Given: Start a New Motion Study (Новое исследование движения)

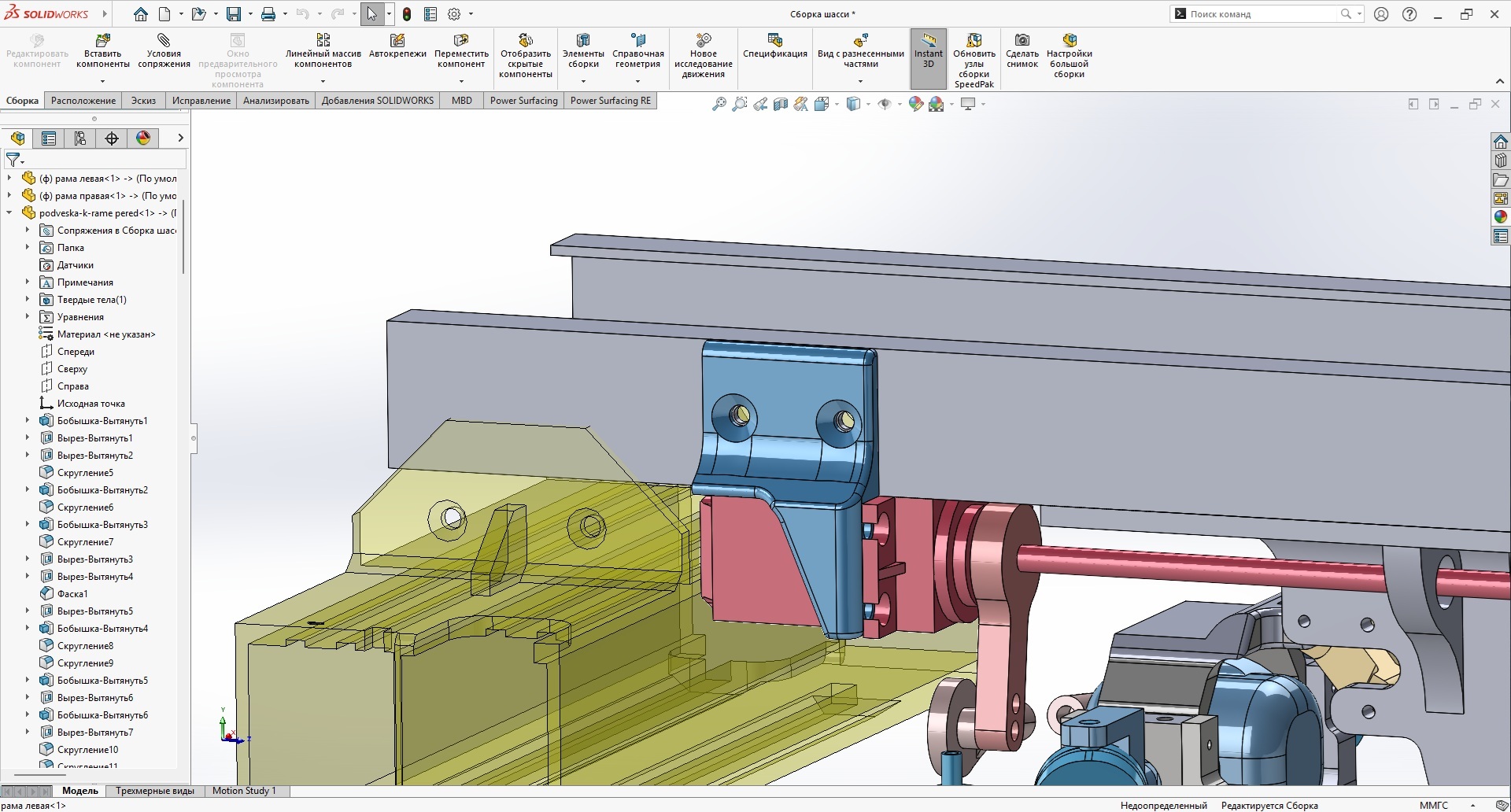Looking at the screenshot, I should point(703,41).
